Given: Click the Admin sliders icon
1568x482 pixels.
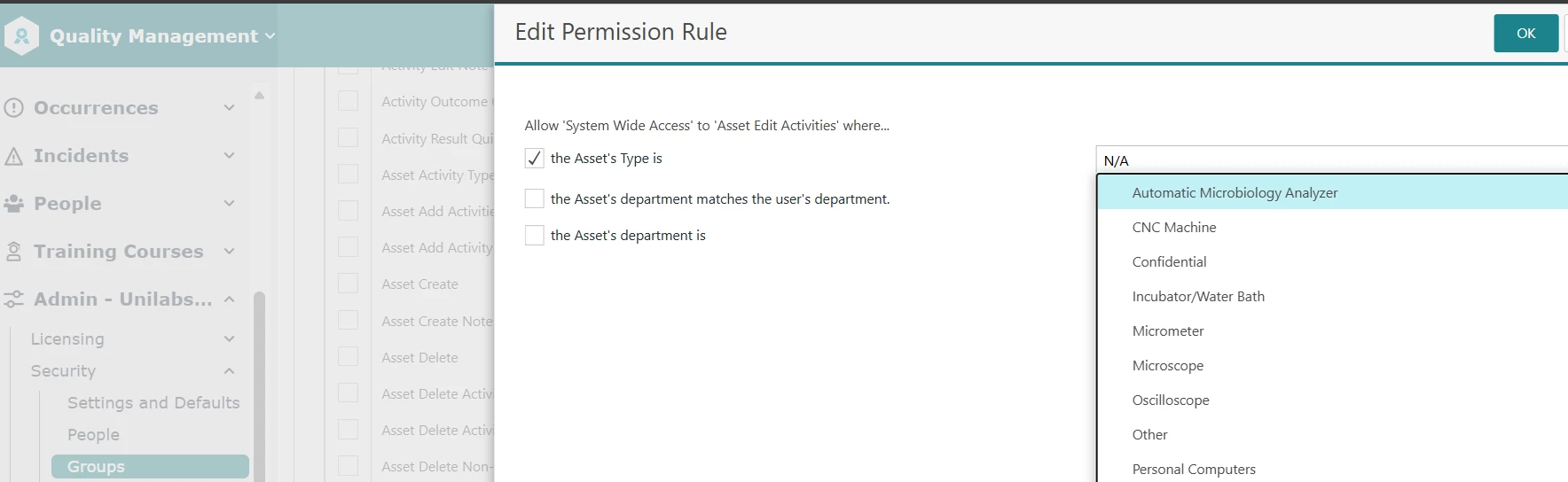Looking at the screenshot, I should pyautogui.click(x=13, y=299).
